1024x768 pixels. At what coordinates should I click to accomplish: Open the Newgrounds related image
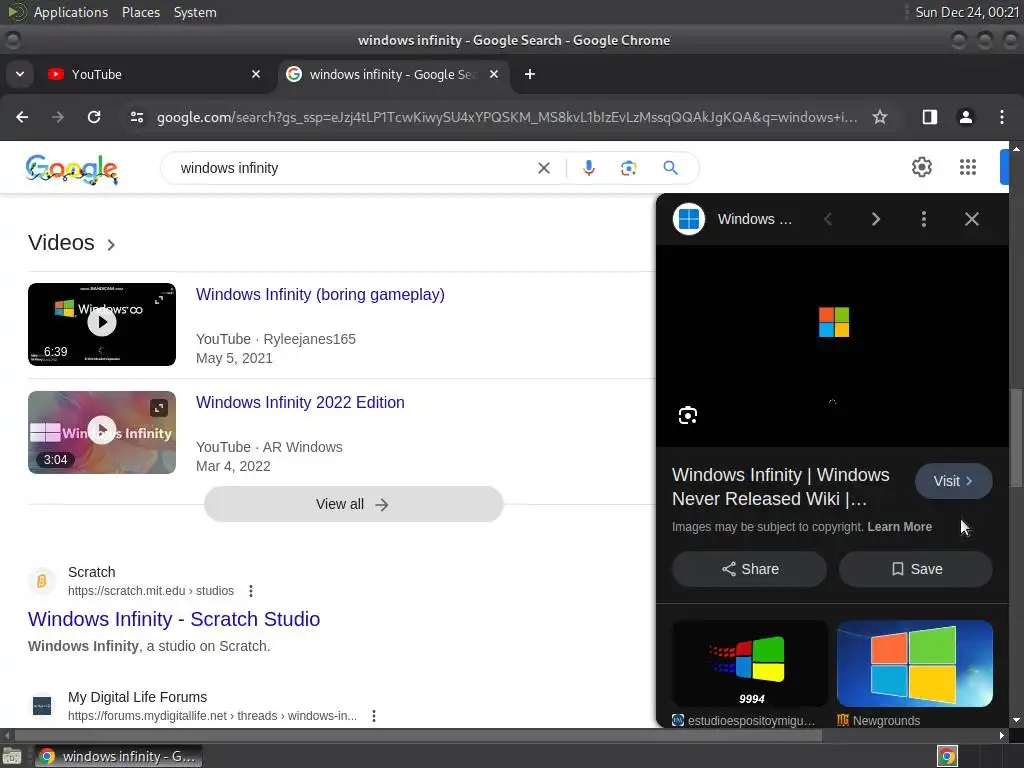(915, 664)
